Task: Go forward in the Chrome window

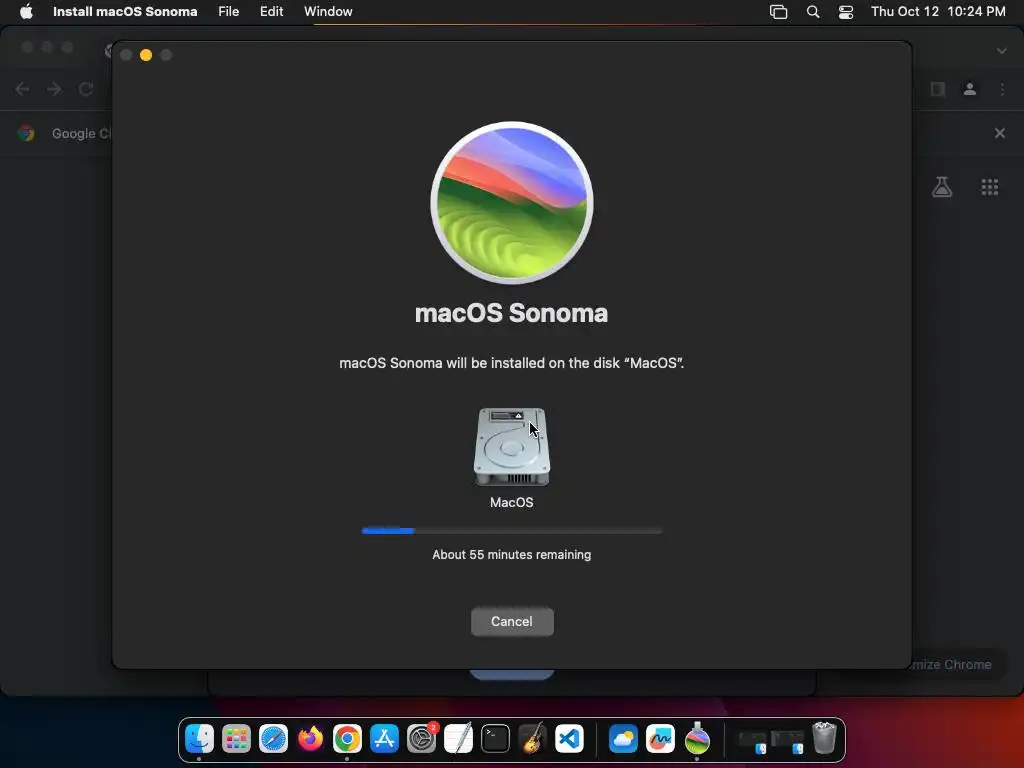Action: (x=54, y=89)
